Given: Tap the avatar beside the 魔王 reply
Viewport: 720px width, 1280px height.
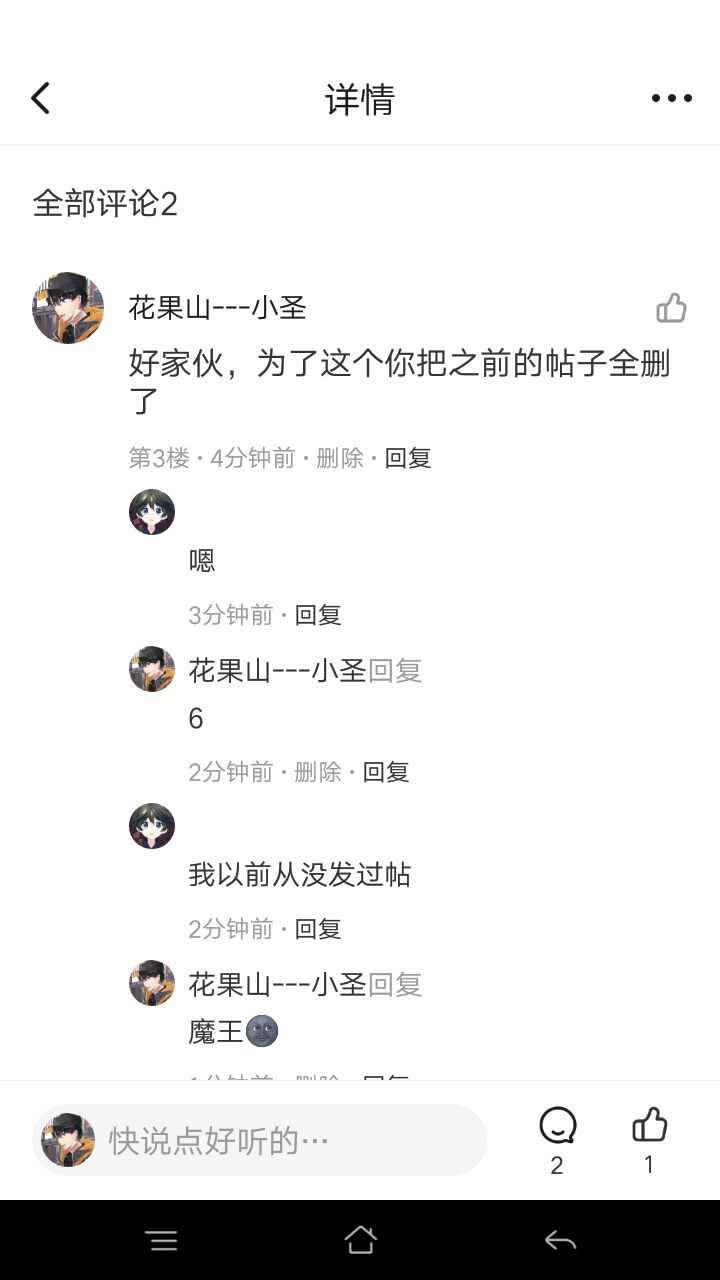Looking at the screenshot, I should tap(152, 983).
